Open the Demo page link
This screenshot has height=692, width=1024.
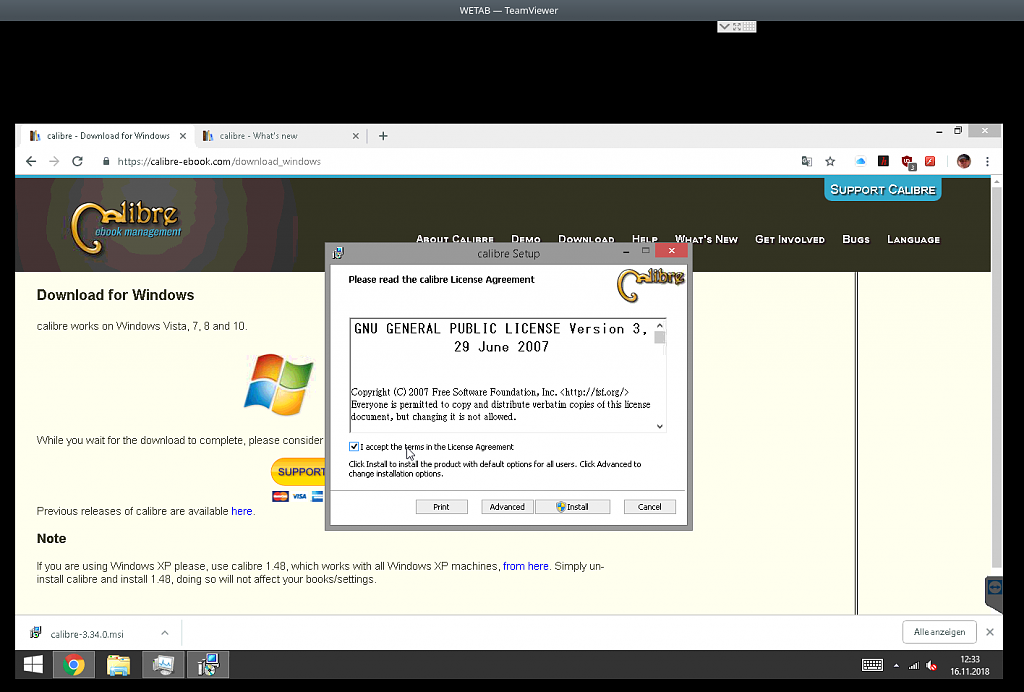[x=526, y=240]
